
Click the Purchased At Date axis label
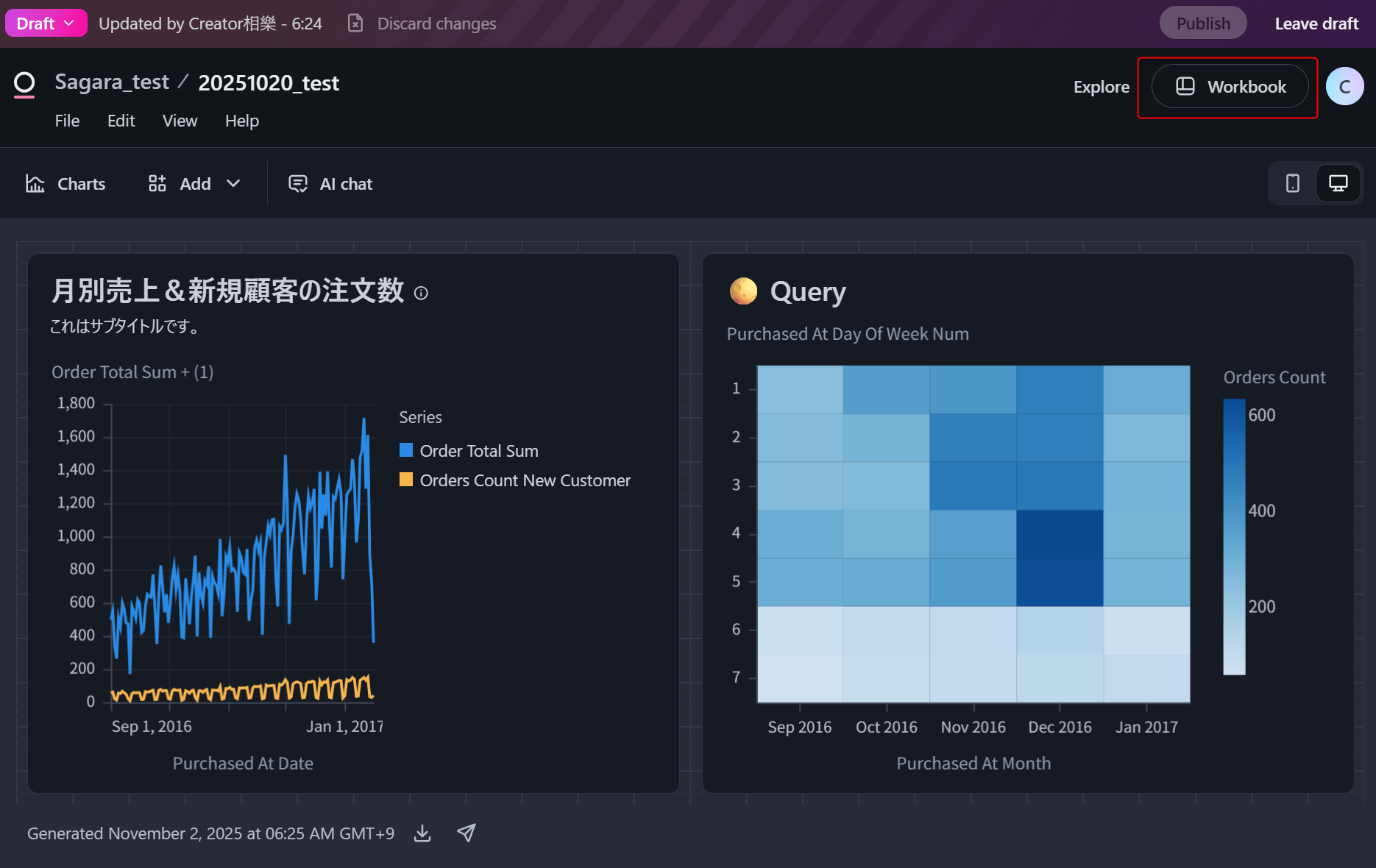click(x=243, y=764)
